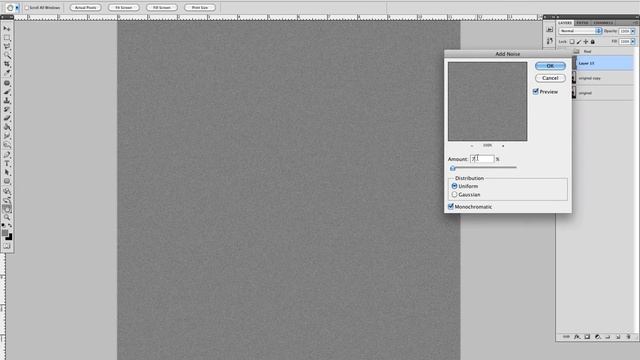
Task: Toggle Monochromatic checkbox
Action: coord(451,207)
